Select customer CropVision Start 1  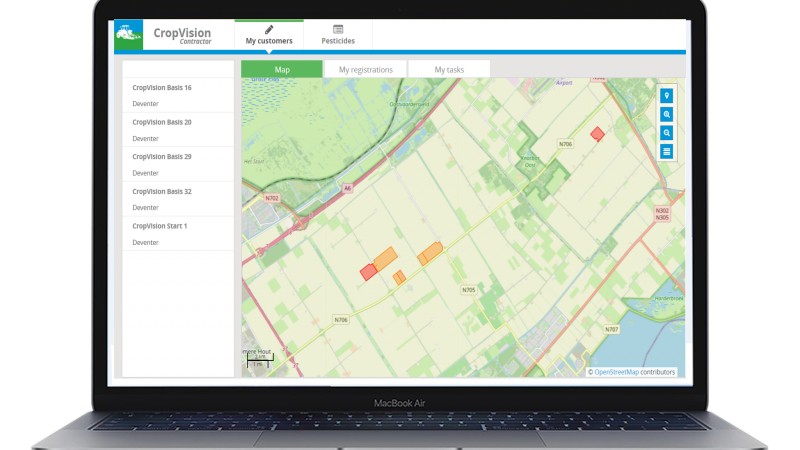[178, 234]
